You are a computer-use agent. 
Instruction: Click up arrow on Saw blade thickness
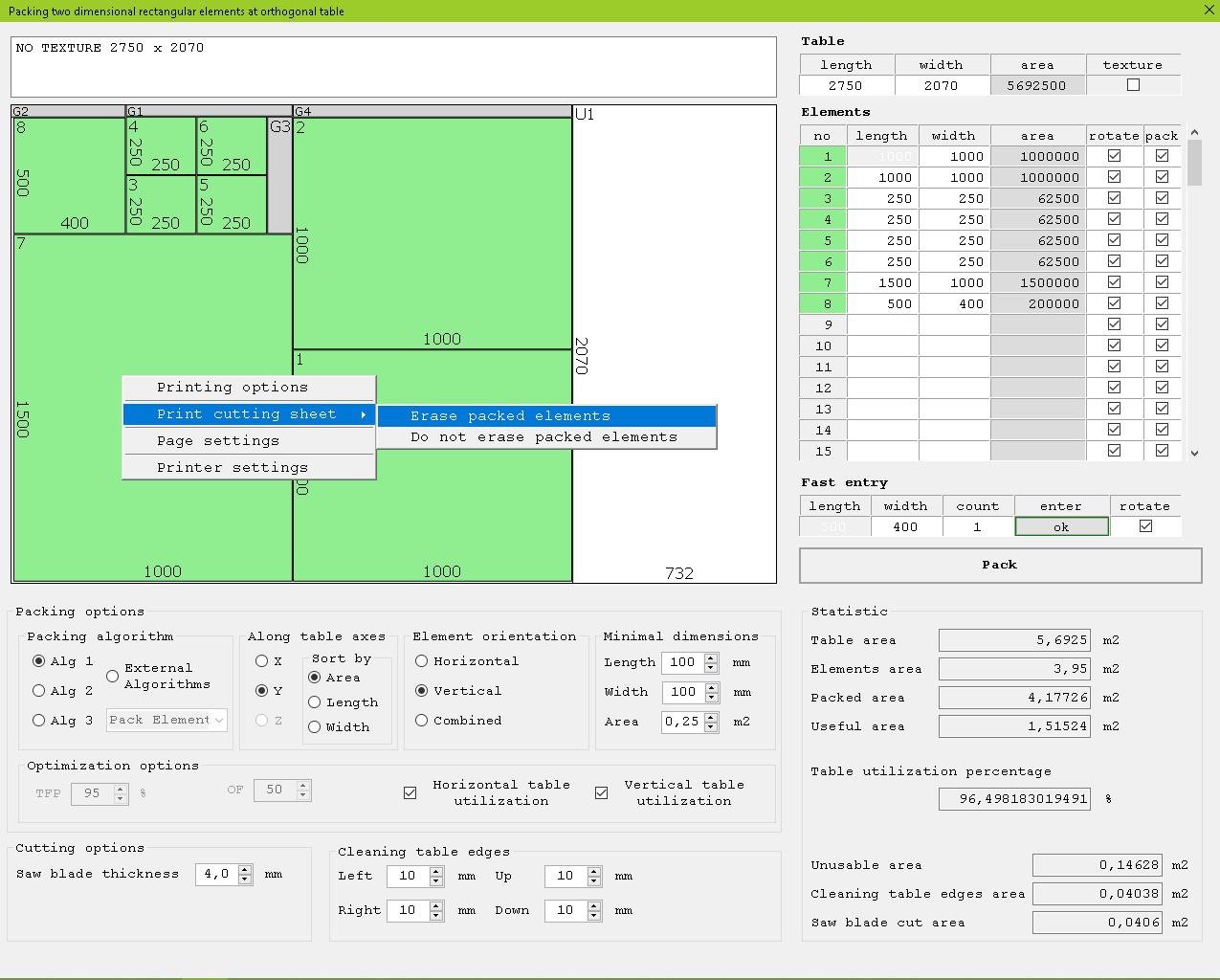tap(245, 869)
